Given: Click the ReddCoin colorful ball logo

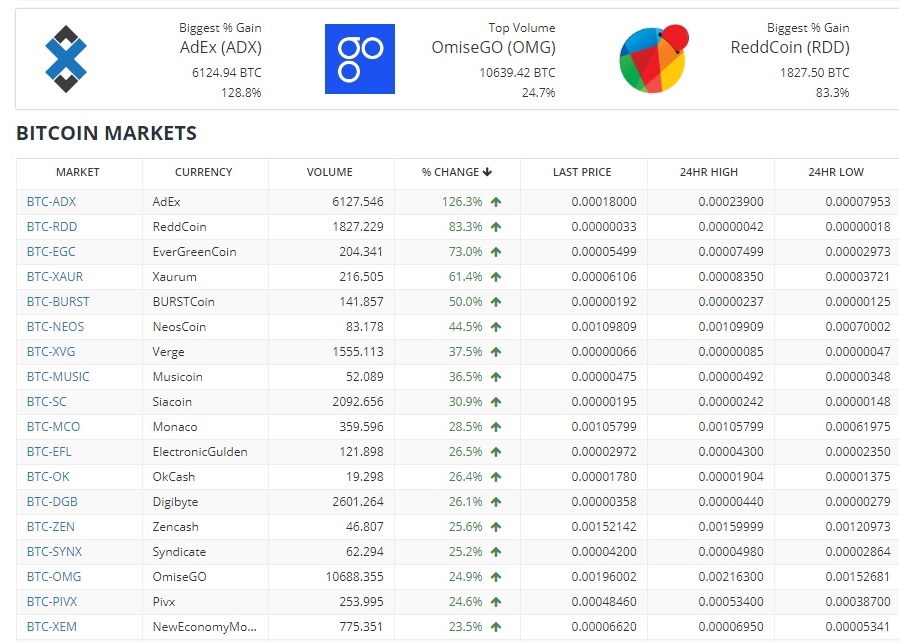Looking at the screenshot, I should pyautogui.click(x=654, y=58).
